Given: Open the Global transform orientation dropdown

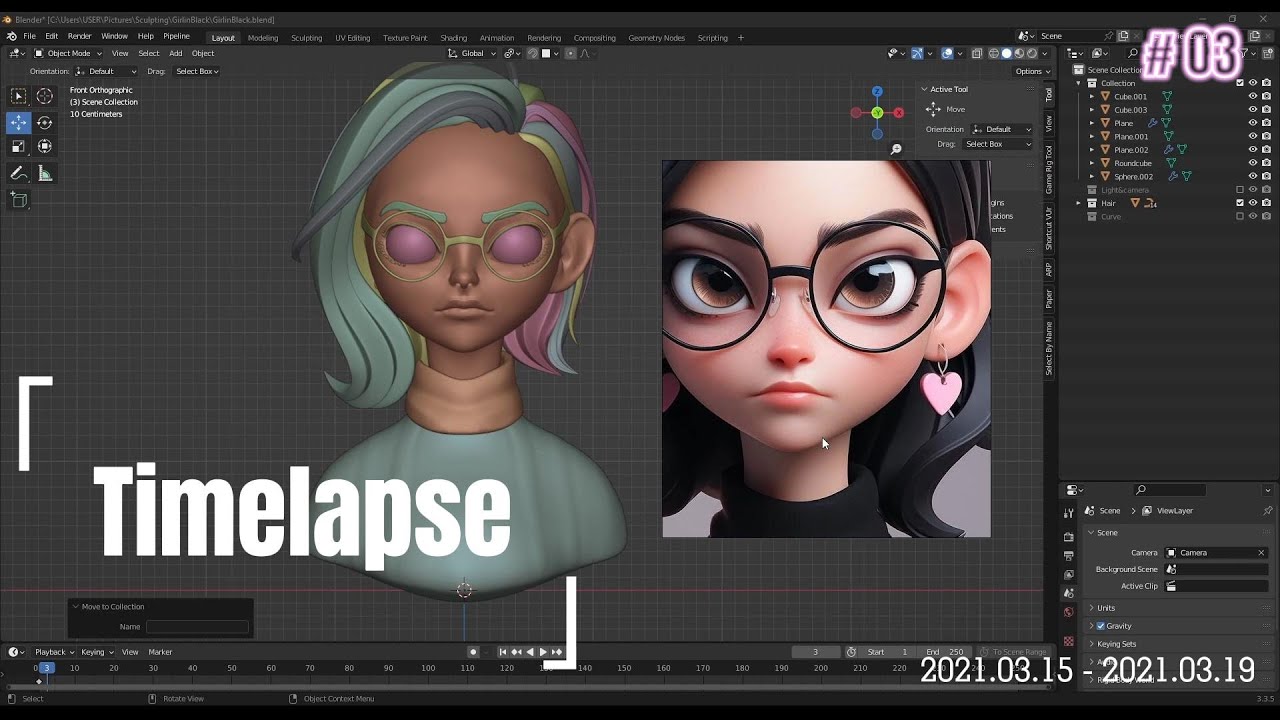Looking at the screenshot, I should point(472,53).
